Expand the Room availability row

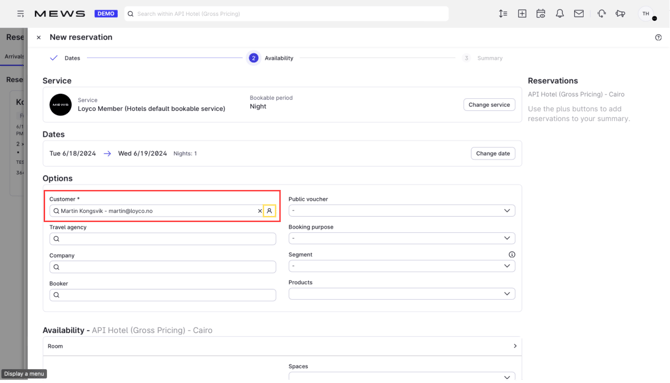(x=282, y=346)
